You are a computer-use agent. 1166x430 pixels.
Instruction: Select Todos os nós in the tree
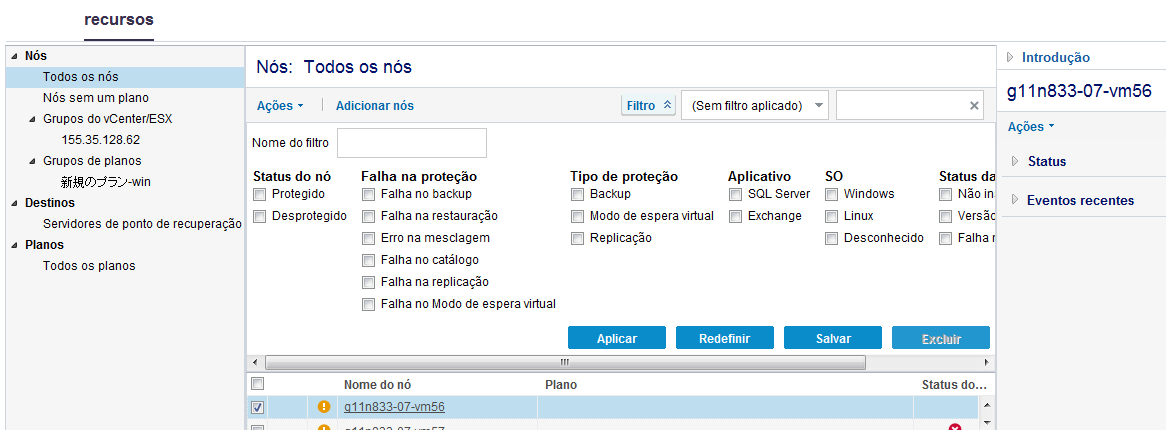click(x=80, y=77)
